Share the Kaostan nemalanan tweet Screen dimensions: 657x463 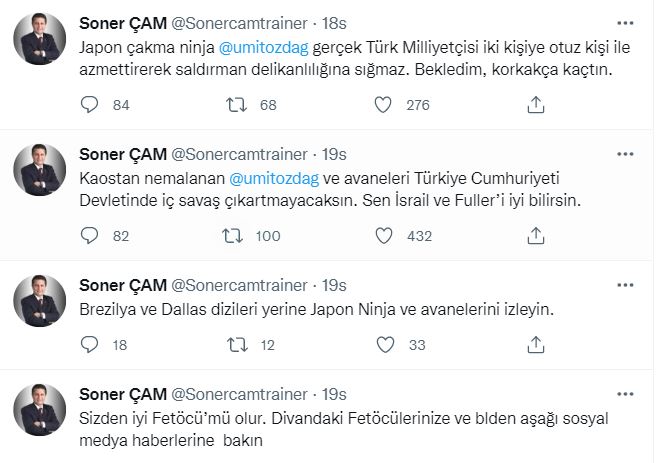(x=535, y=236)
